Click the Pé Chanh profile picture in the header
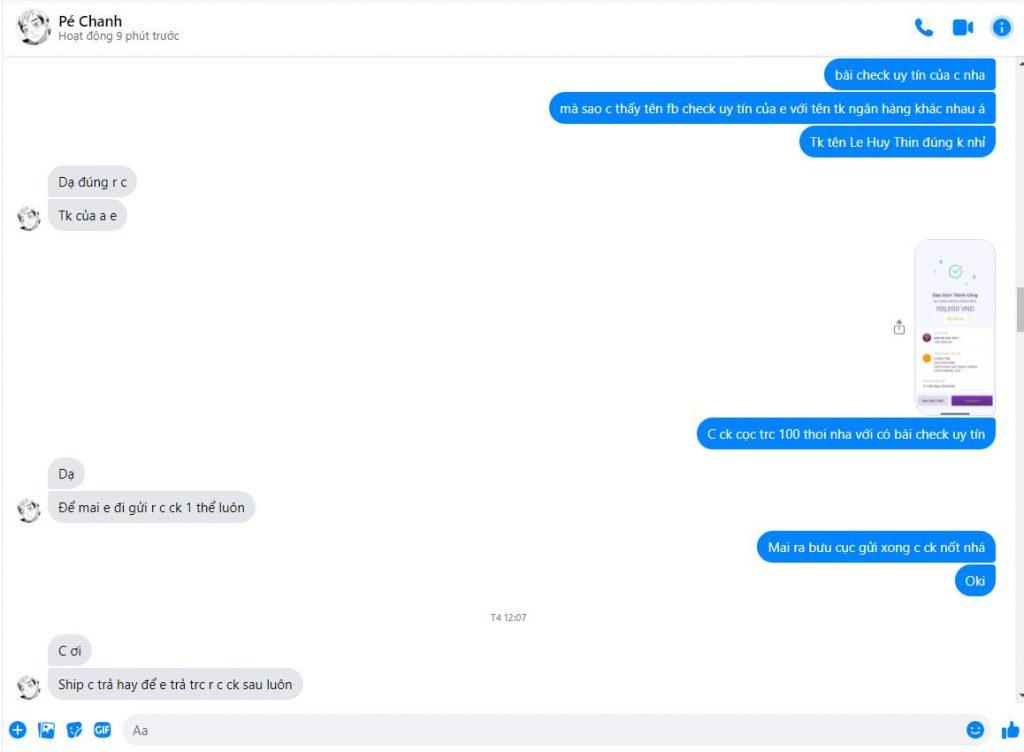This screenshot has height=752, width=1024. point(33,27)
